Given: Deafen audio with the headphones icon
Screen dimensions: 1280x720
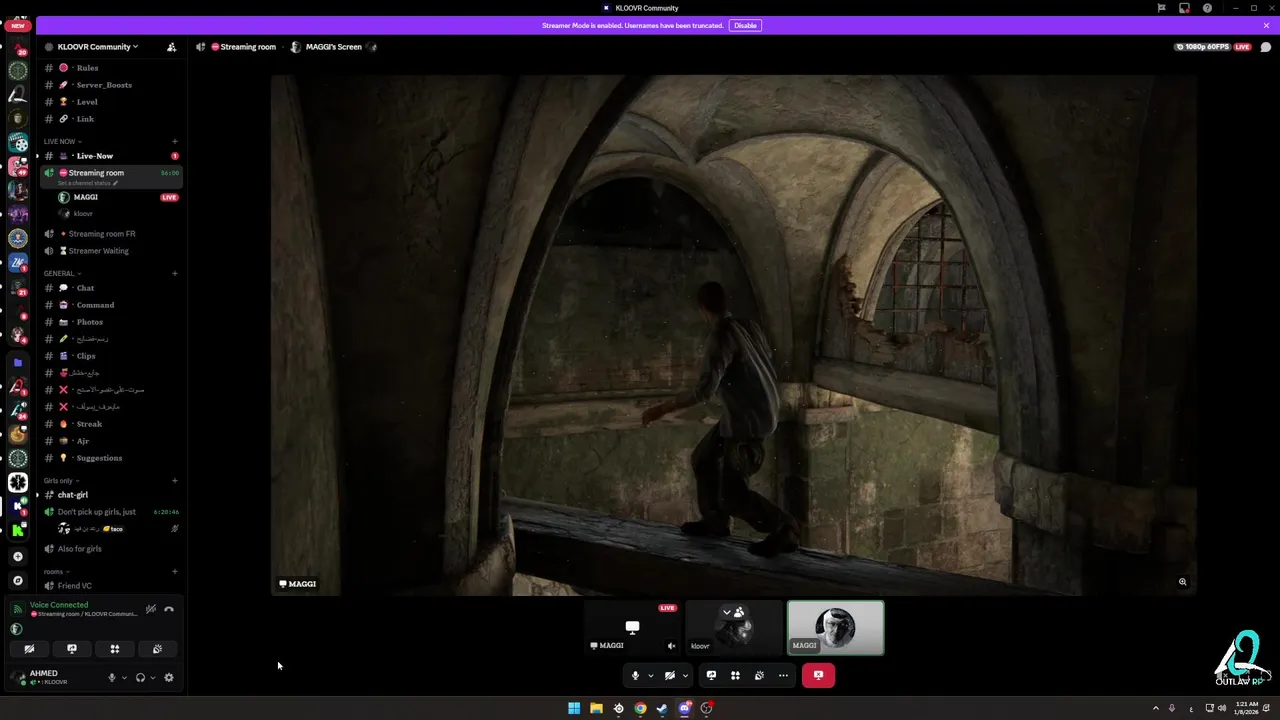Looking at the screenshot, I should pos(140,677).
